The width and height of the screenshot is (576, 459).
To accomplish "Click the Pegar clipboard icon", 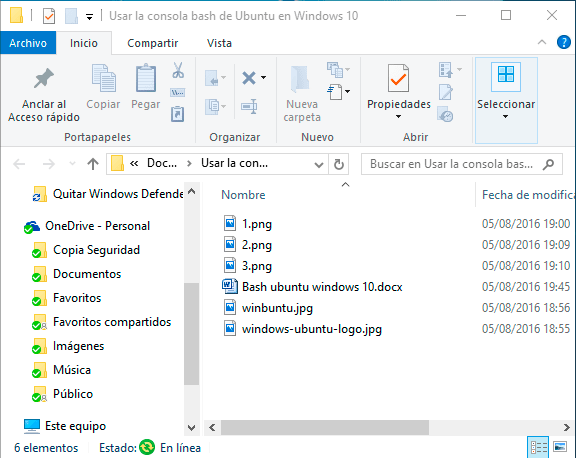I will 146,77.
